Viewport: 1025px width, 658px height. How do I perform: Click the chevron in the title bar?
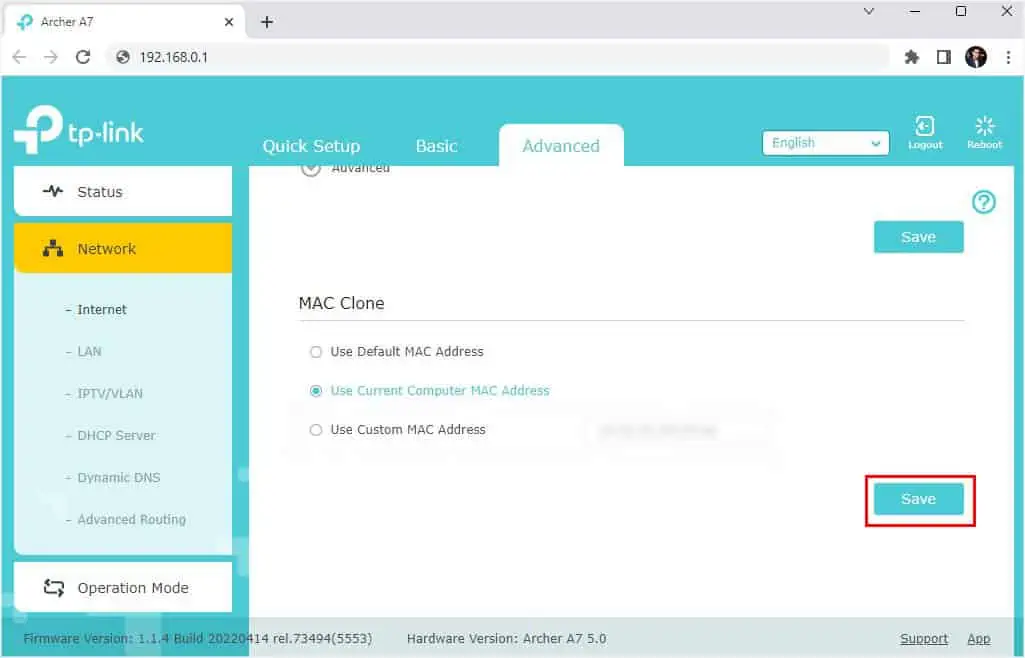pyautogui.click(x=867, y=13)
